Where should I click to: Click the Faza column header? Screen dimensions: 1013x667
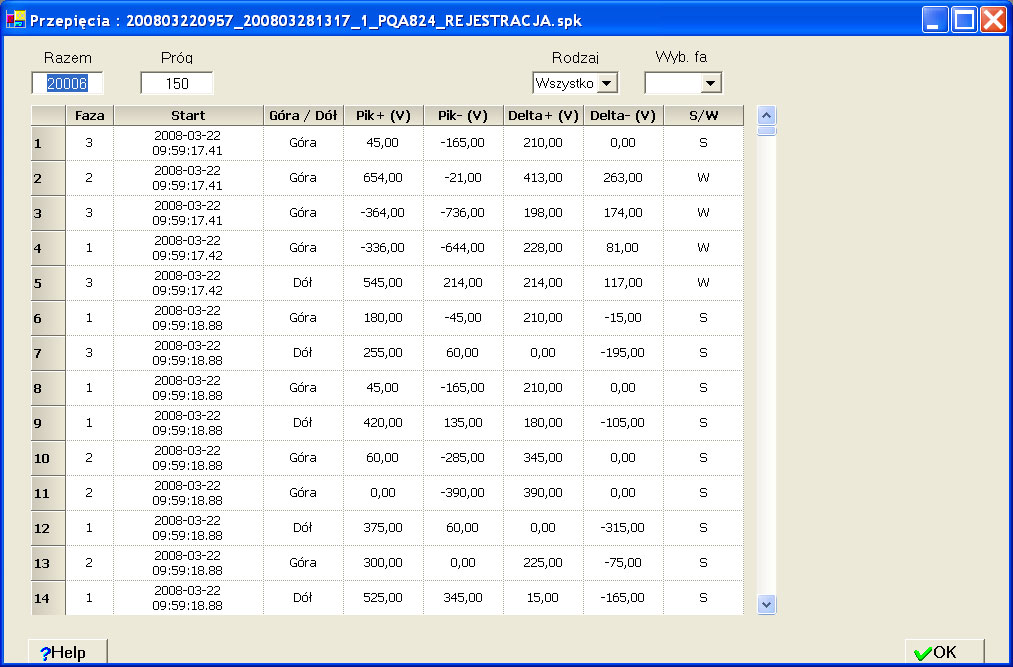(89, 115)
